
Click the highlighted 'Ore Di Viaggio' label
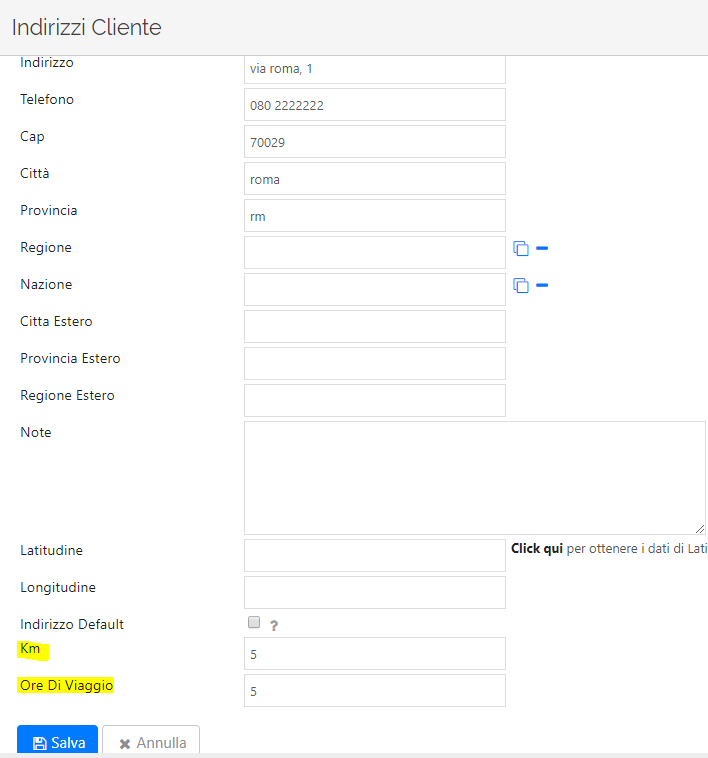point(67,685)
